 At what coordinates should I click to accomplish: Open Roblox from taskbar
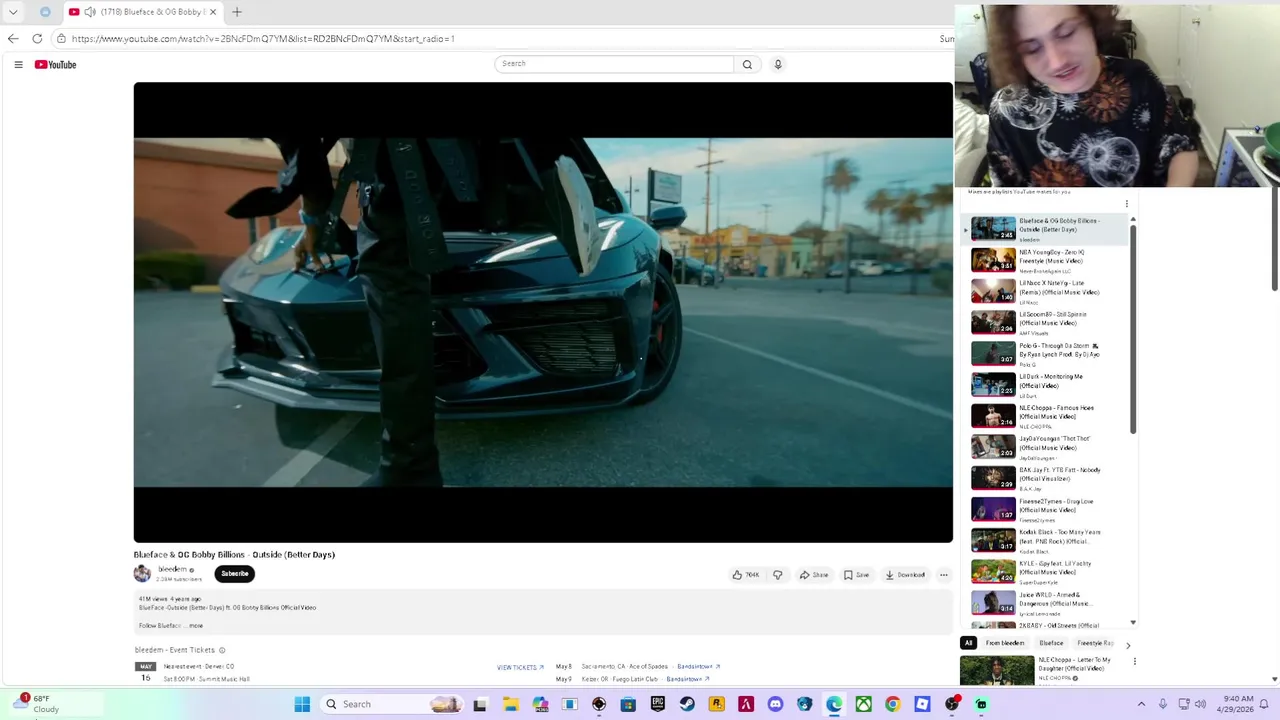[x=922, y=704]
